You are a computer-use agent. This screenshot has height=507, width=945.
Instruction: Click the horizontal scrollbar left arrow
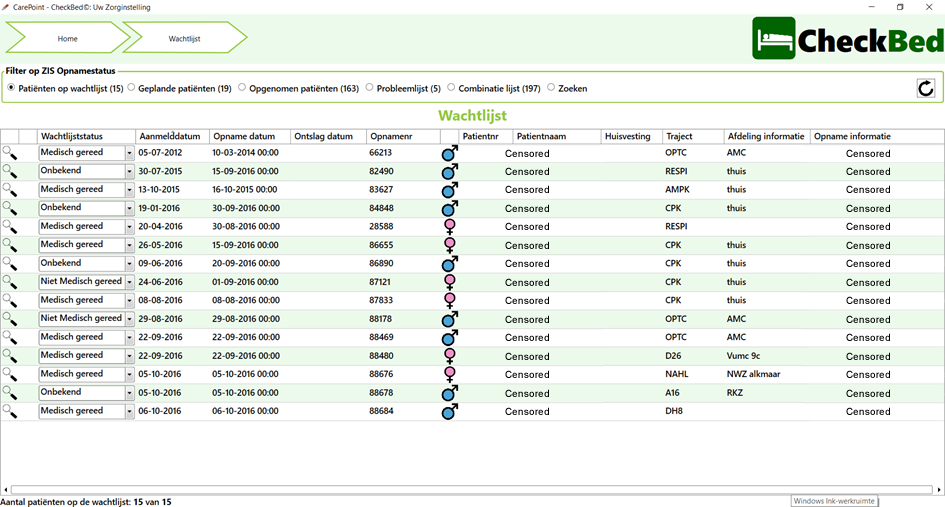[x=5, y=490]
